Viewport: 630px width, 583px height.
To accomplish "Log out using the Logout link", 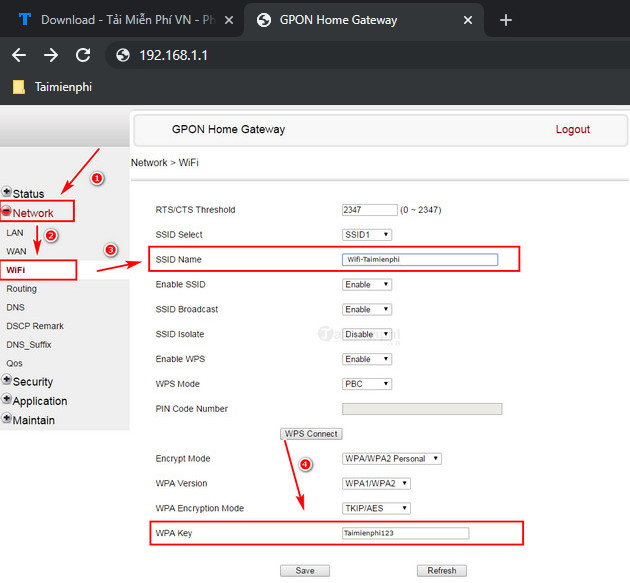I will tap(573, 129).
